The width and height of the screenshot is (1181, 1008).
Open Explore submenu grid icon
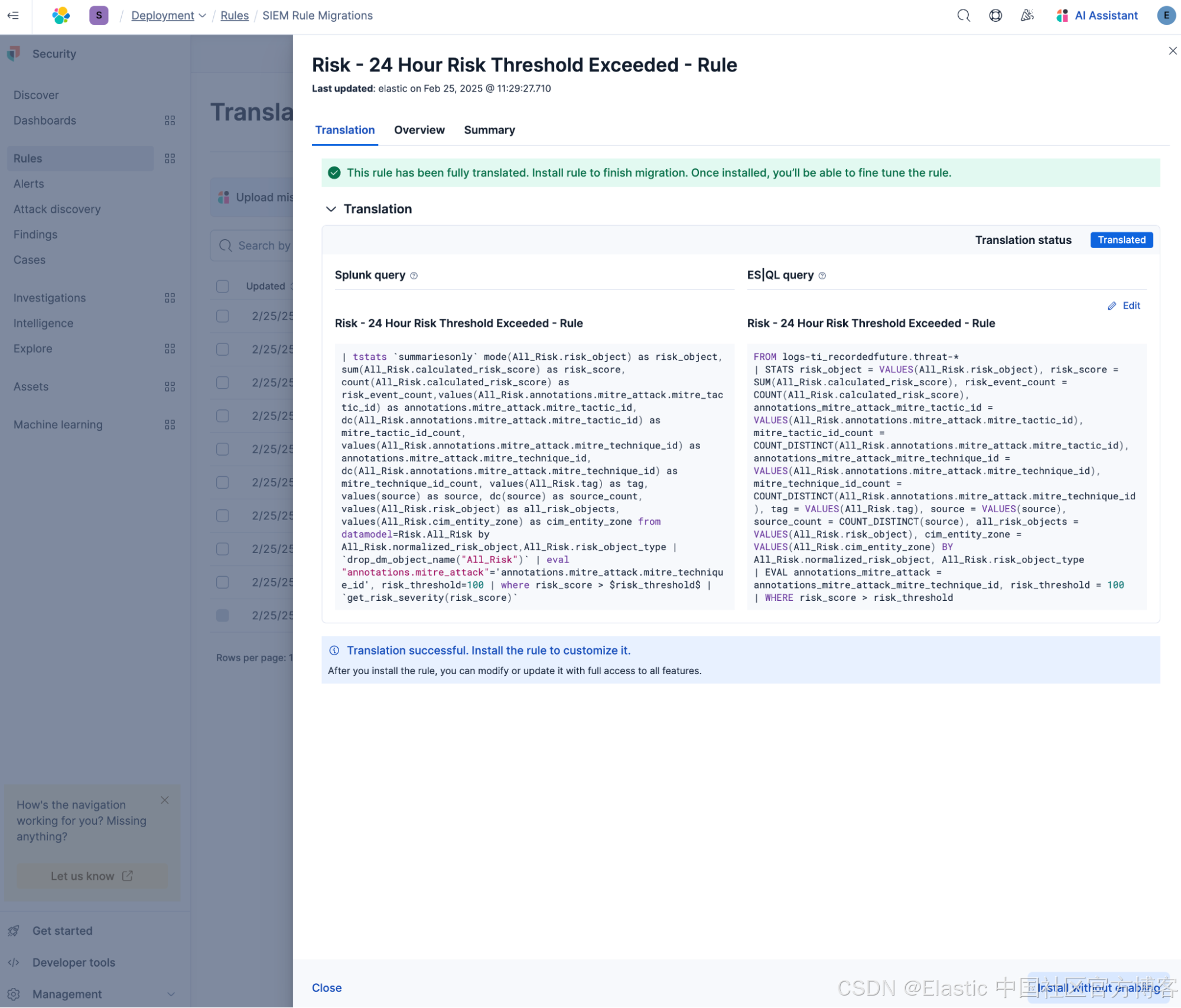click(170, 349)
